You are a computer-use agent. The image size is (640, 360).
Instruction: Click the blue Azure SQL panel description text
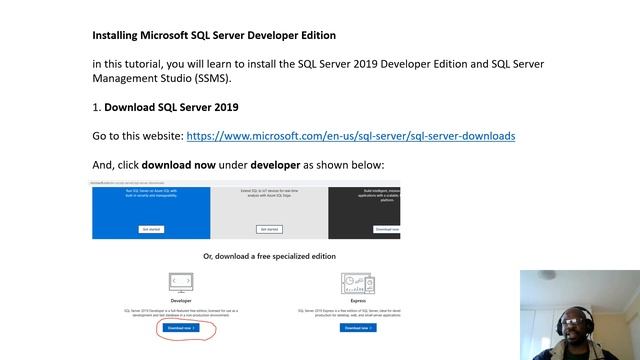pyautogui.click(x=151, y=193)
